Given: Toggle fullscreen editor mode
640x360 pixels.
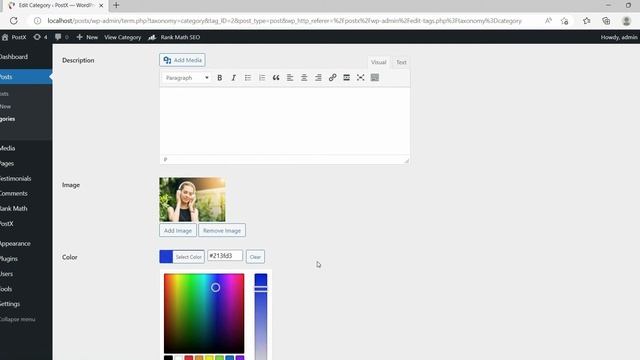Looking at the screenshot, I should click(x=360, y=78).
